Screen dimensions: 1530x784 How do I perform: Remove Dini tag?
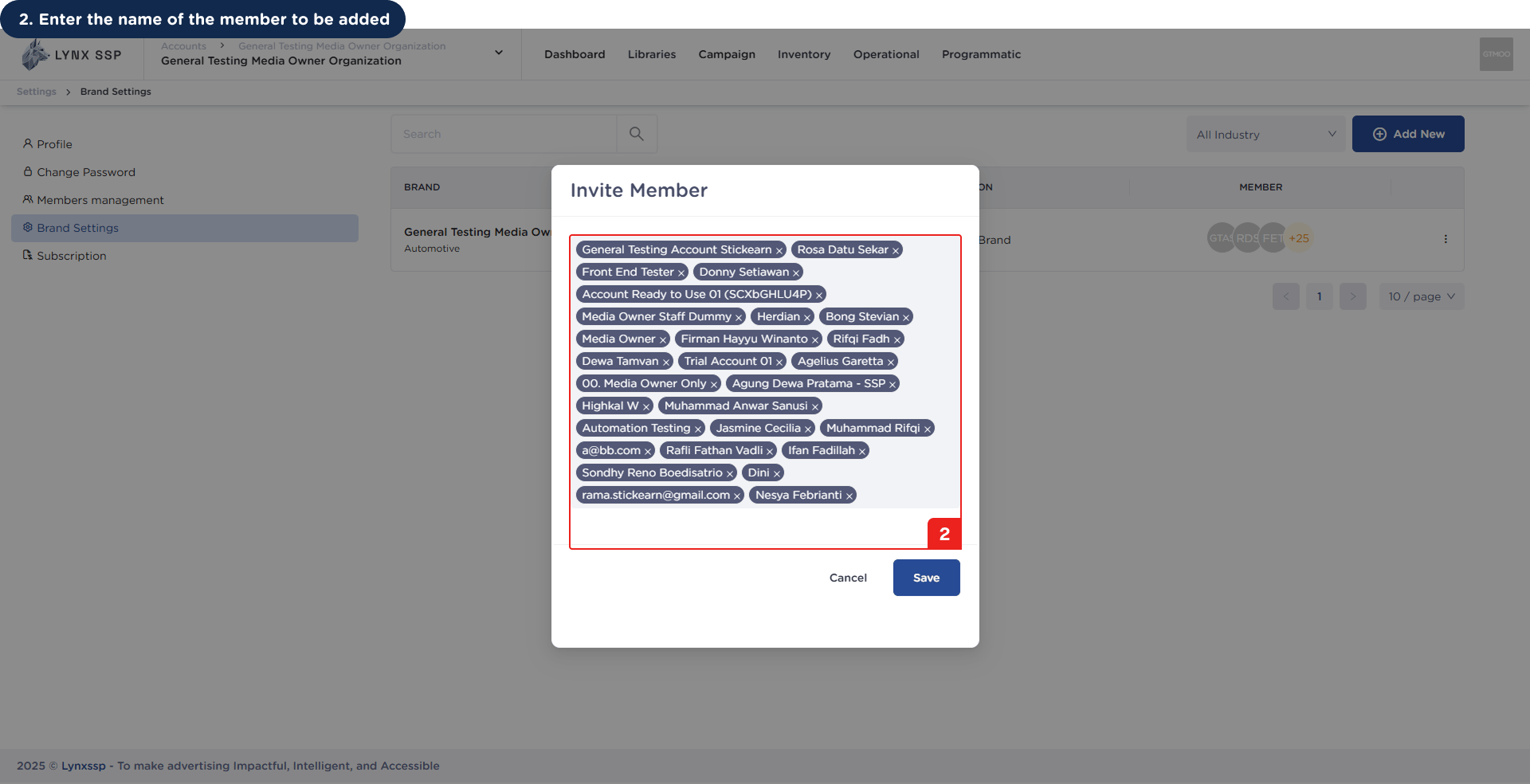pos(777,473)
